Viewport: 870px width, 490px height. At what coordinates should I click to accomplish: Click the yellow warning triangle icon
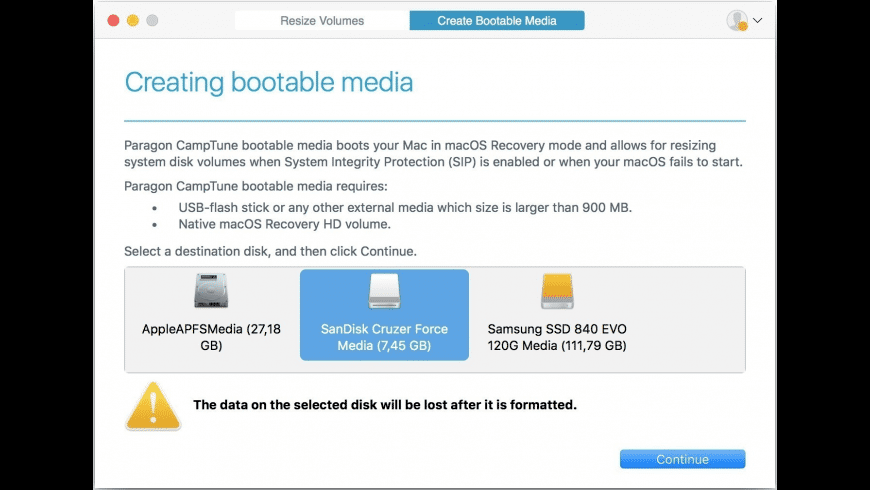click(153, 405)
